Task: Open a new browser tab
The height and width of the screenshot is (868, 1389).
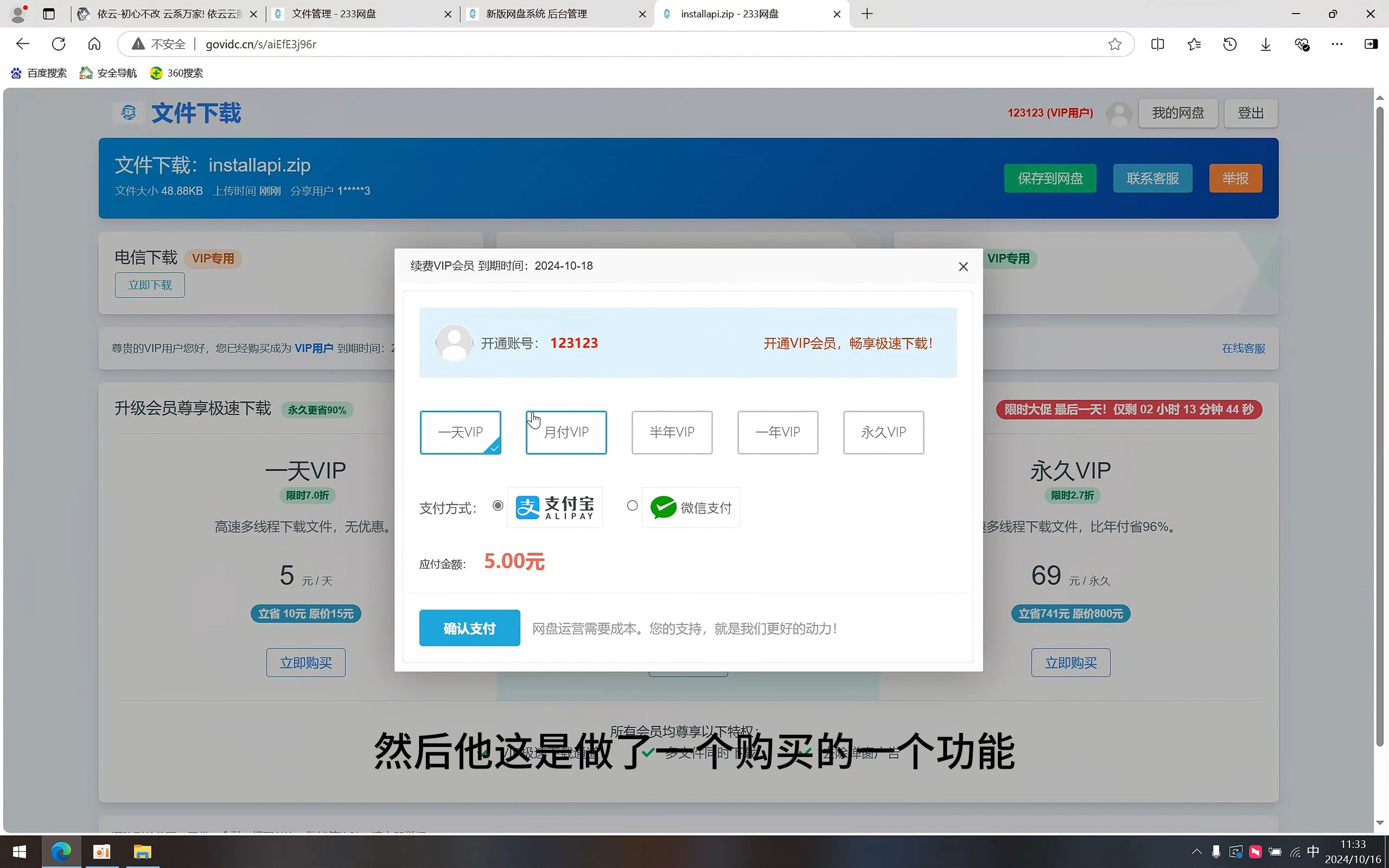Action: [867, 14]
